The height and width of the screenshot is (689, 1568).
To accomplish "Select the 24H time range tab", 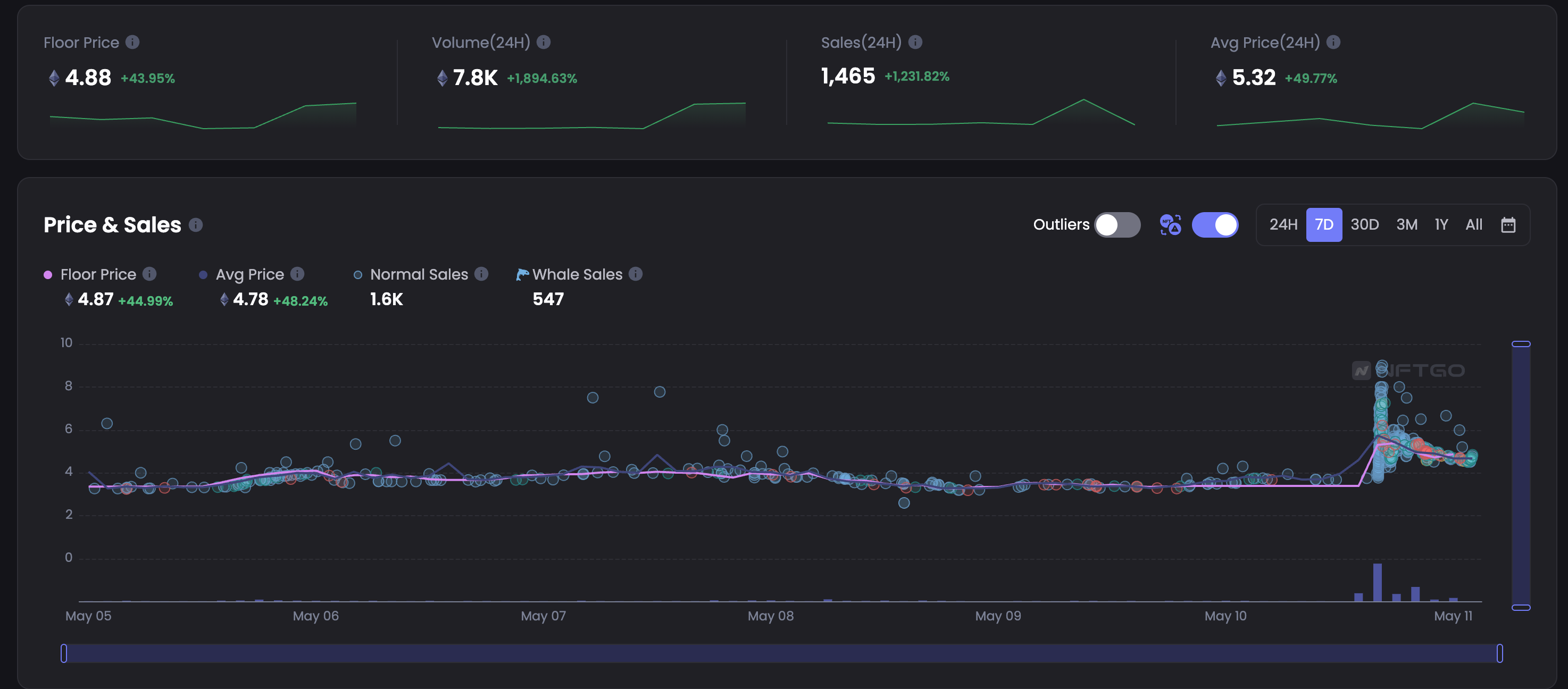I will [x=1283, y=224].
